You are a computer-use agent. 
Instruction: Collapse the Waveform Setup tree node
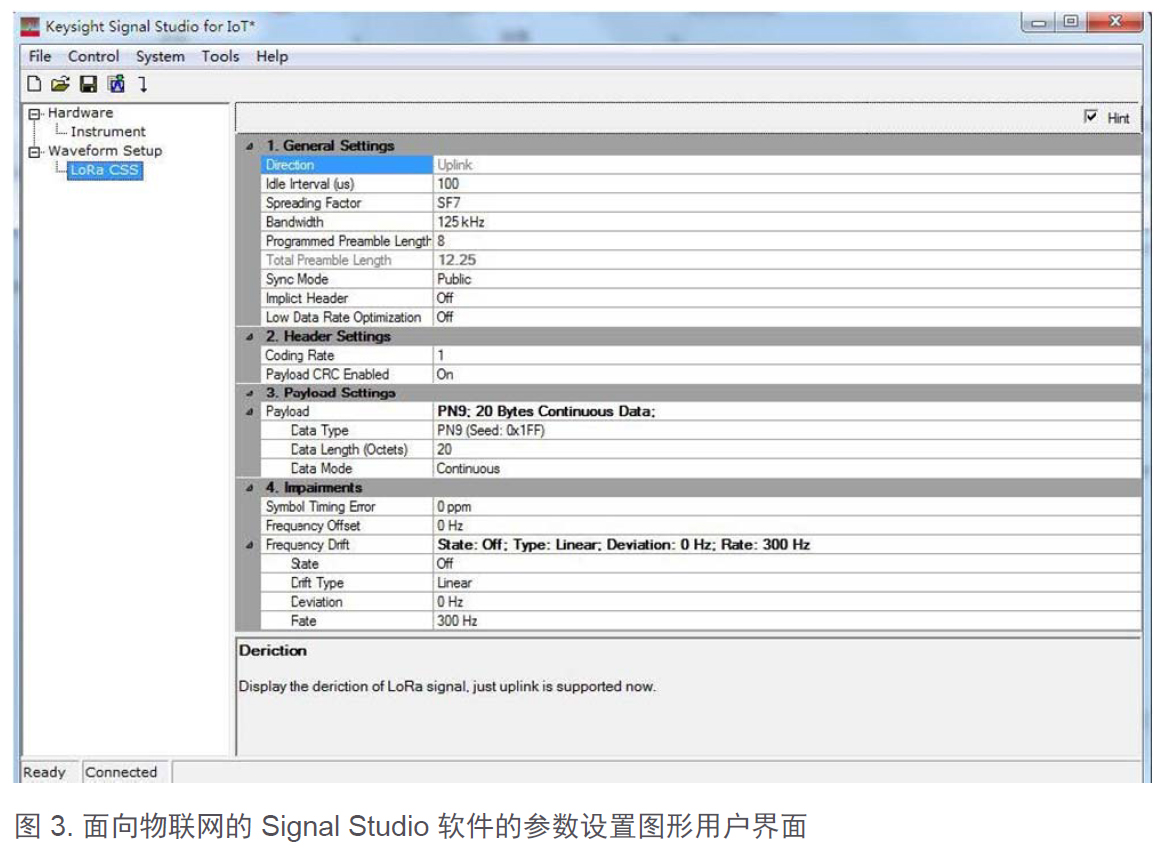coord(36,151)
